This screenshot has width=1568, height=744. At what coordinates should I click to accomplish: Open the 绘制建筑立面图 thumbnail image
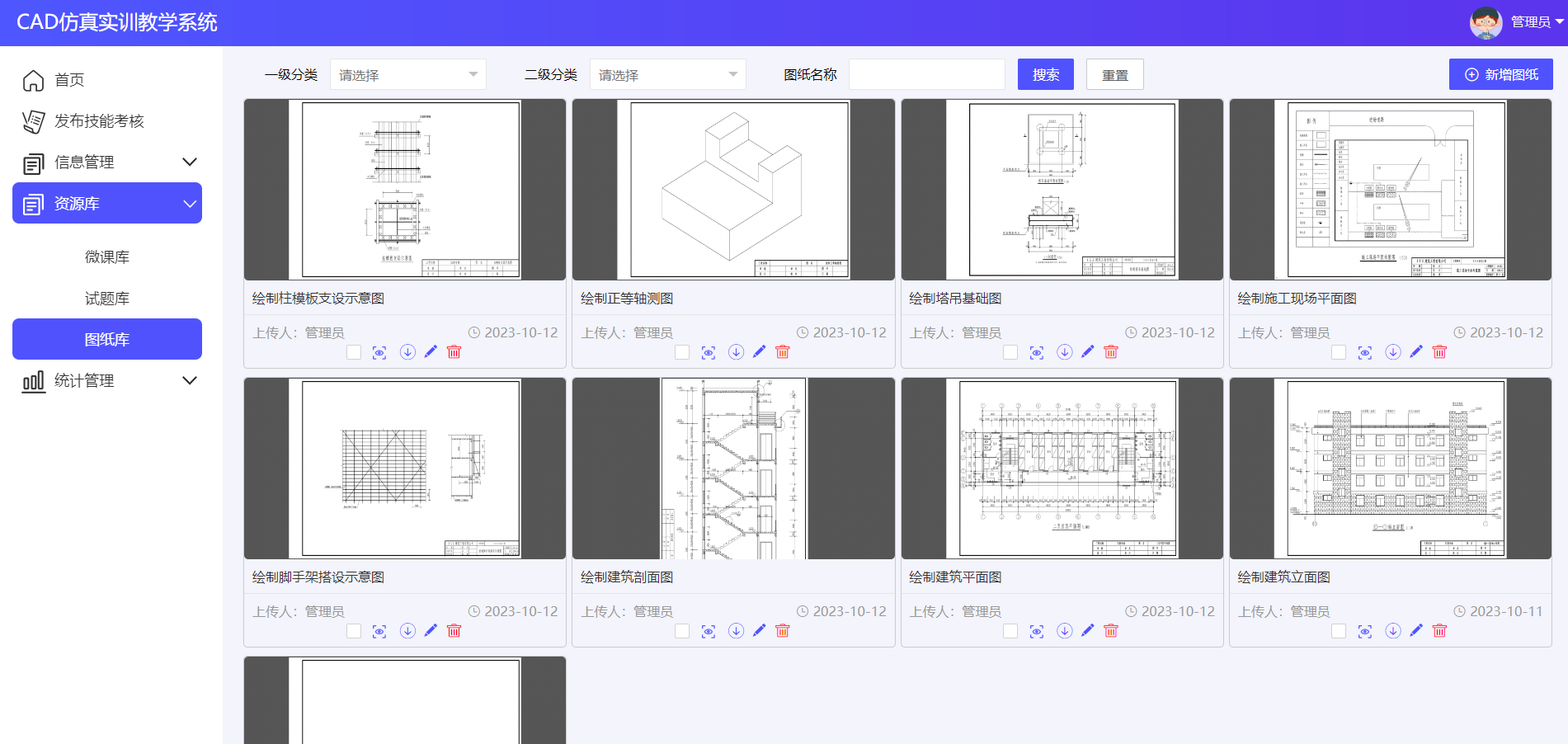pos(1391,469)
